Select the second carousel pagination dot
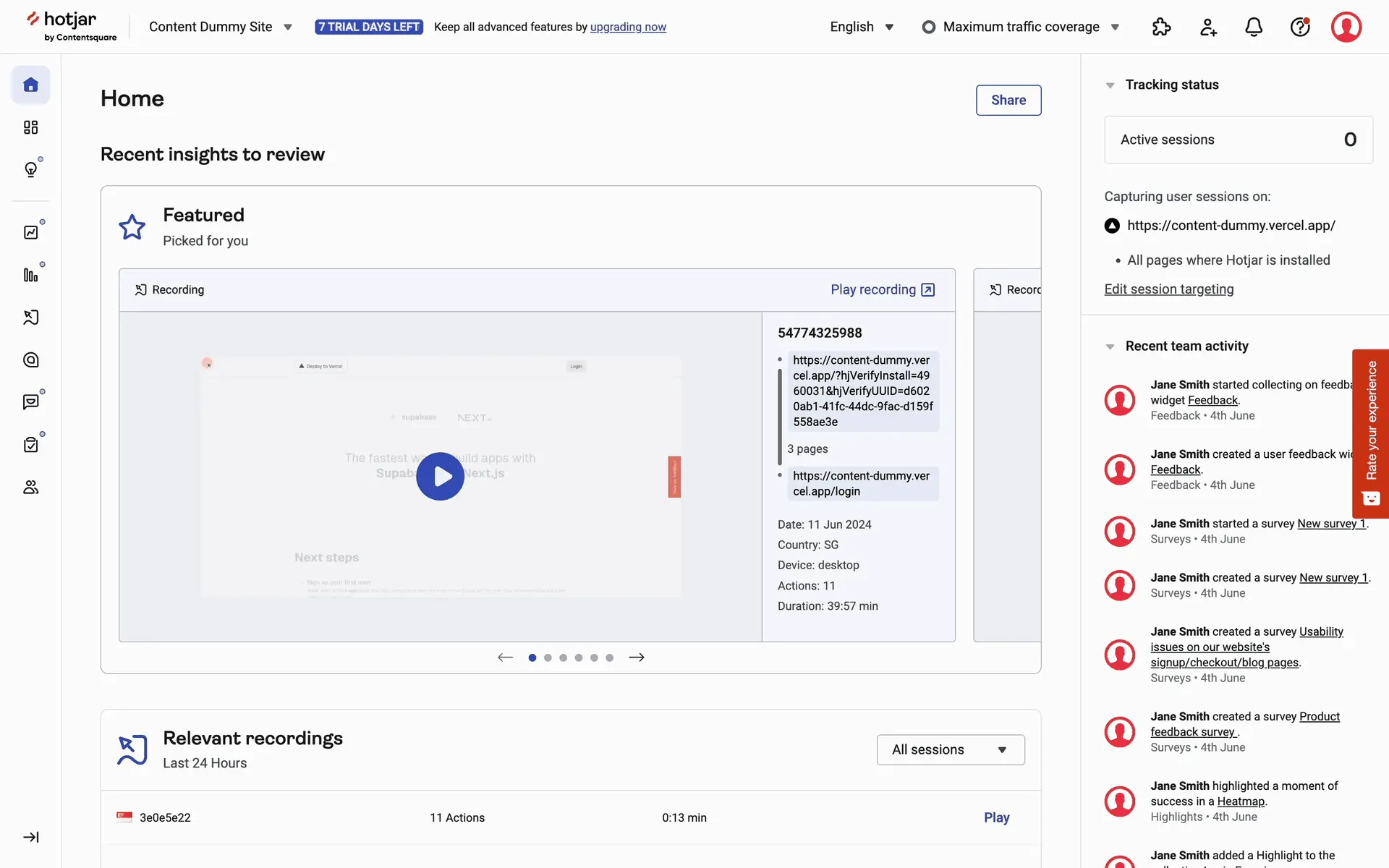Screen dimensions: 1389x868 548,658
